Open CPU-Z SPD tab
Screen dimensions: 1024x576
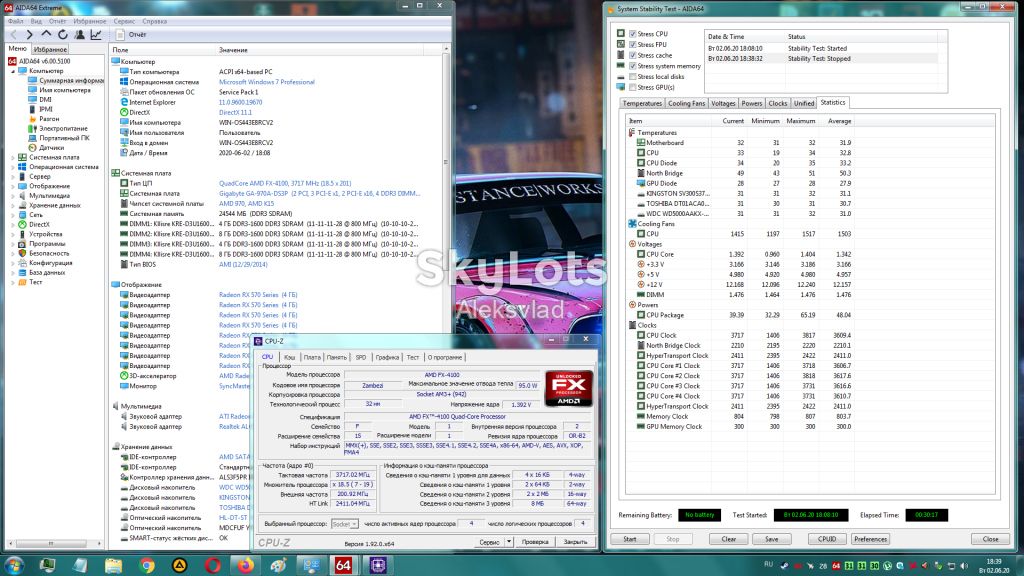pyautogui.click(x=361, y=357)
